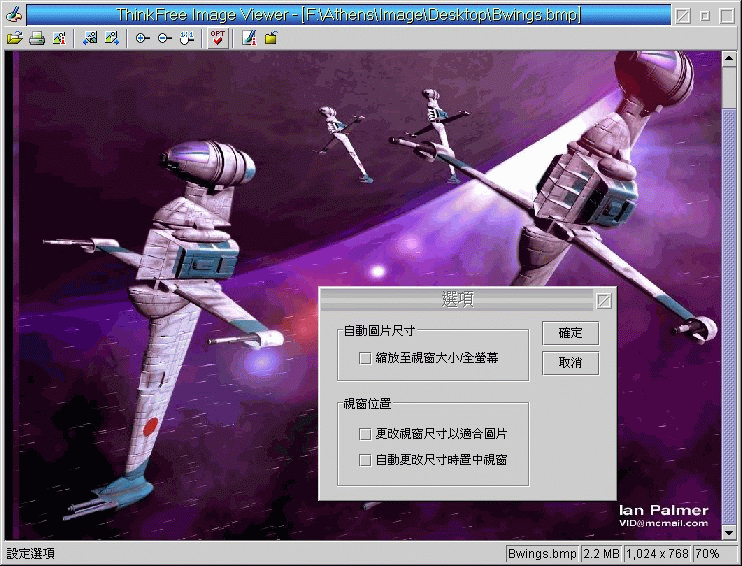Click the vertical scrollbar up arrow
The width and height of the screenshot is (742, 566).
click(x=729, y=59)
